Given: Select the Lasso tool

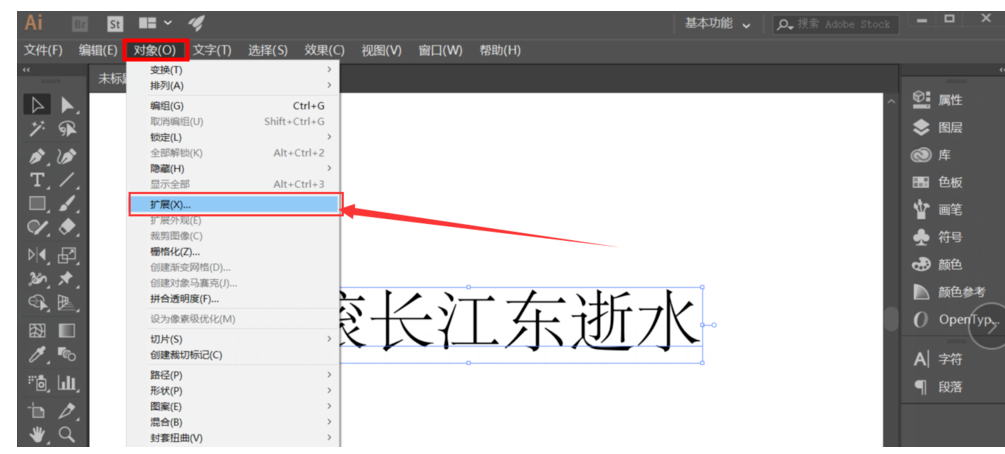Looking at the screenshot, I should tap(67, 130).
